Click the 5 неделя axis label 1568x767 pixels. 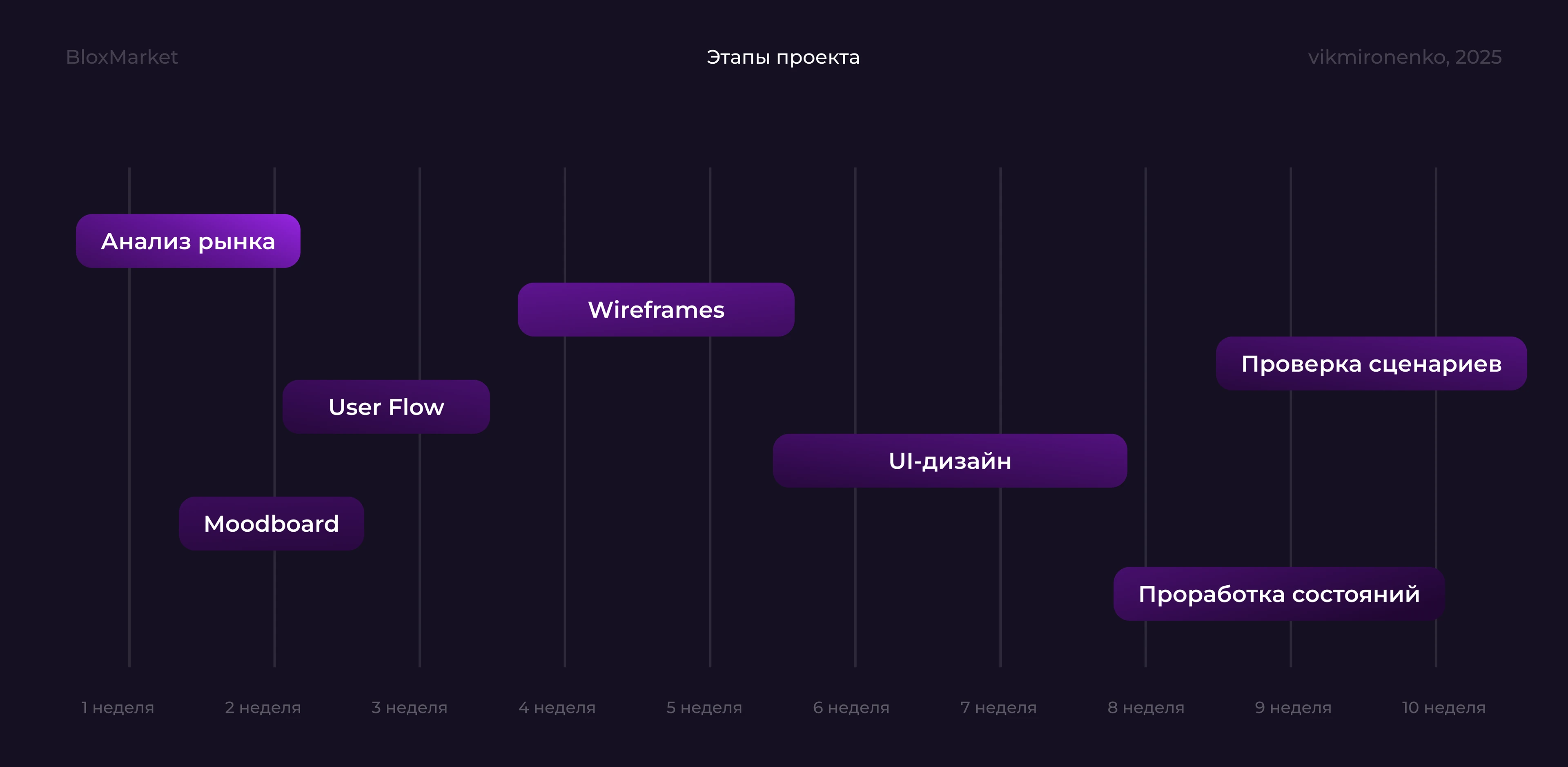pyautogui.click(x=704, y=707)
